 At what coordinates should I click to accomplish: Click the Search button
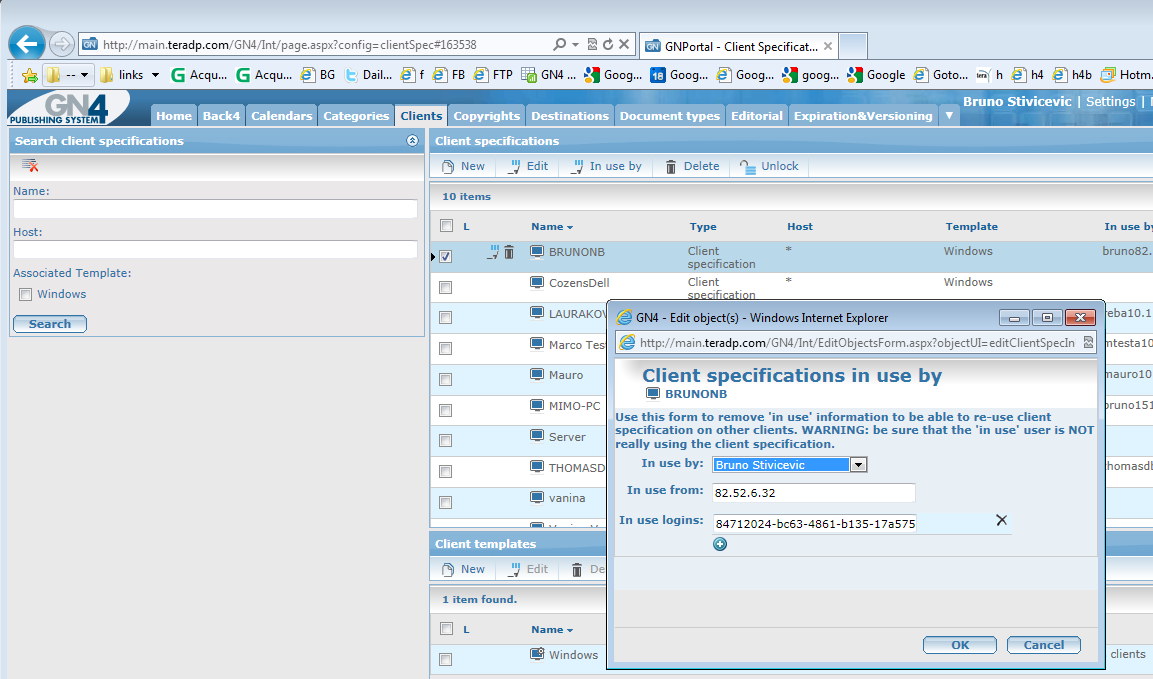click(x=50, y=324)
